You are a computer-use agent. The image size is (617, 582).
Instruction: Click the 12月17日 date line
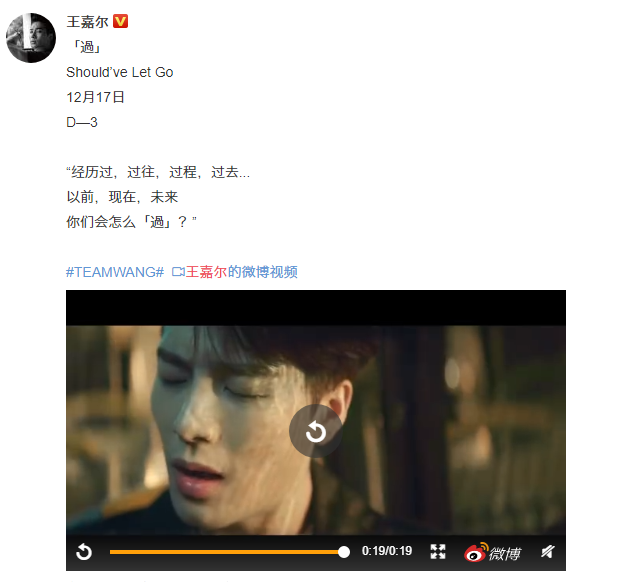(x=95, y=97)
